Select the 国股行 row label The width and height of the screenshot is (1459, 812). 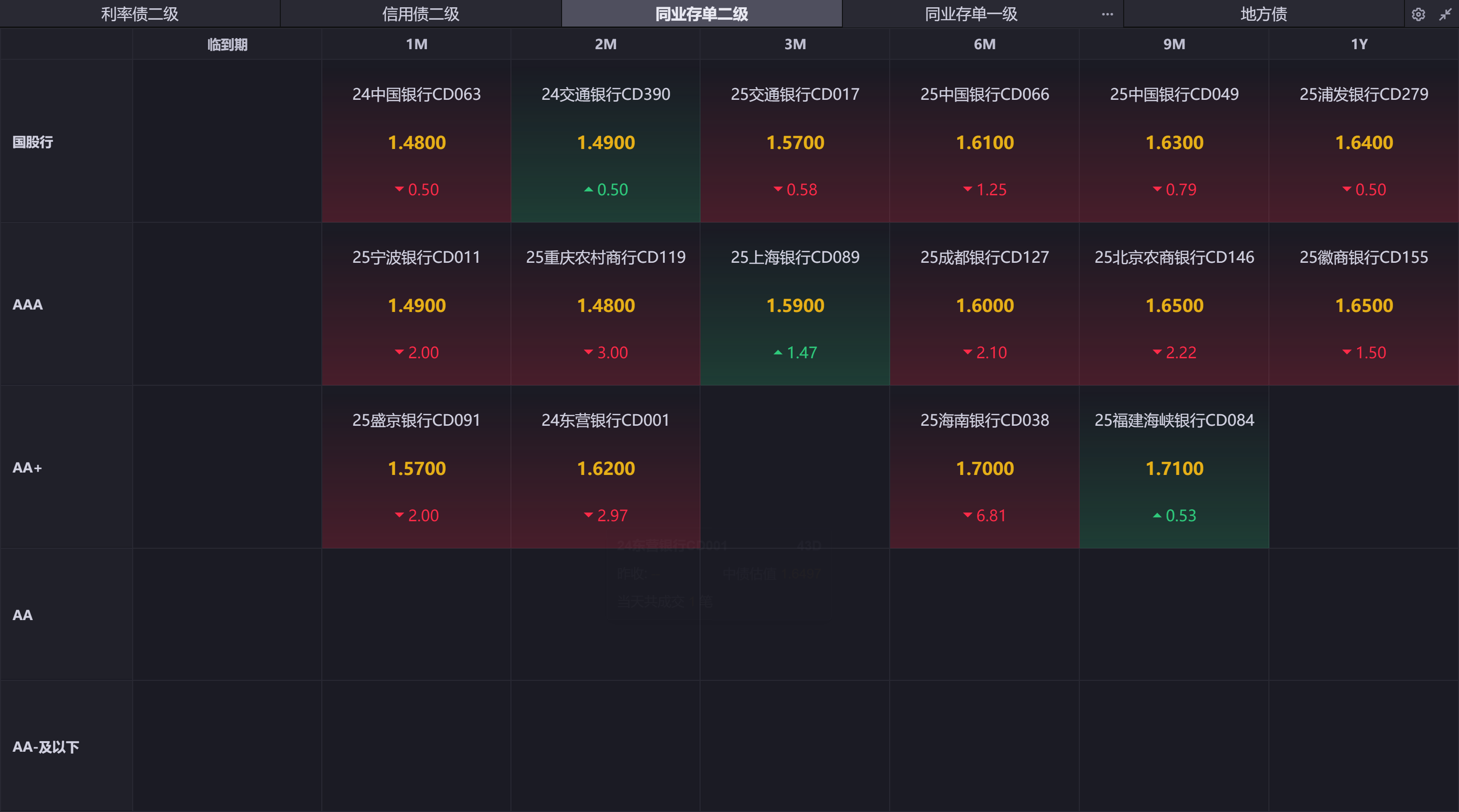point(33,142)
